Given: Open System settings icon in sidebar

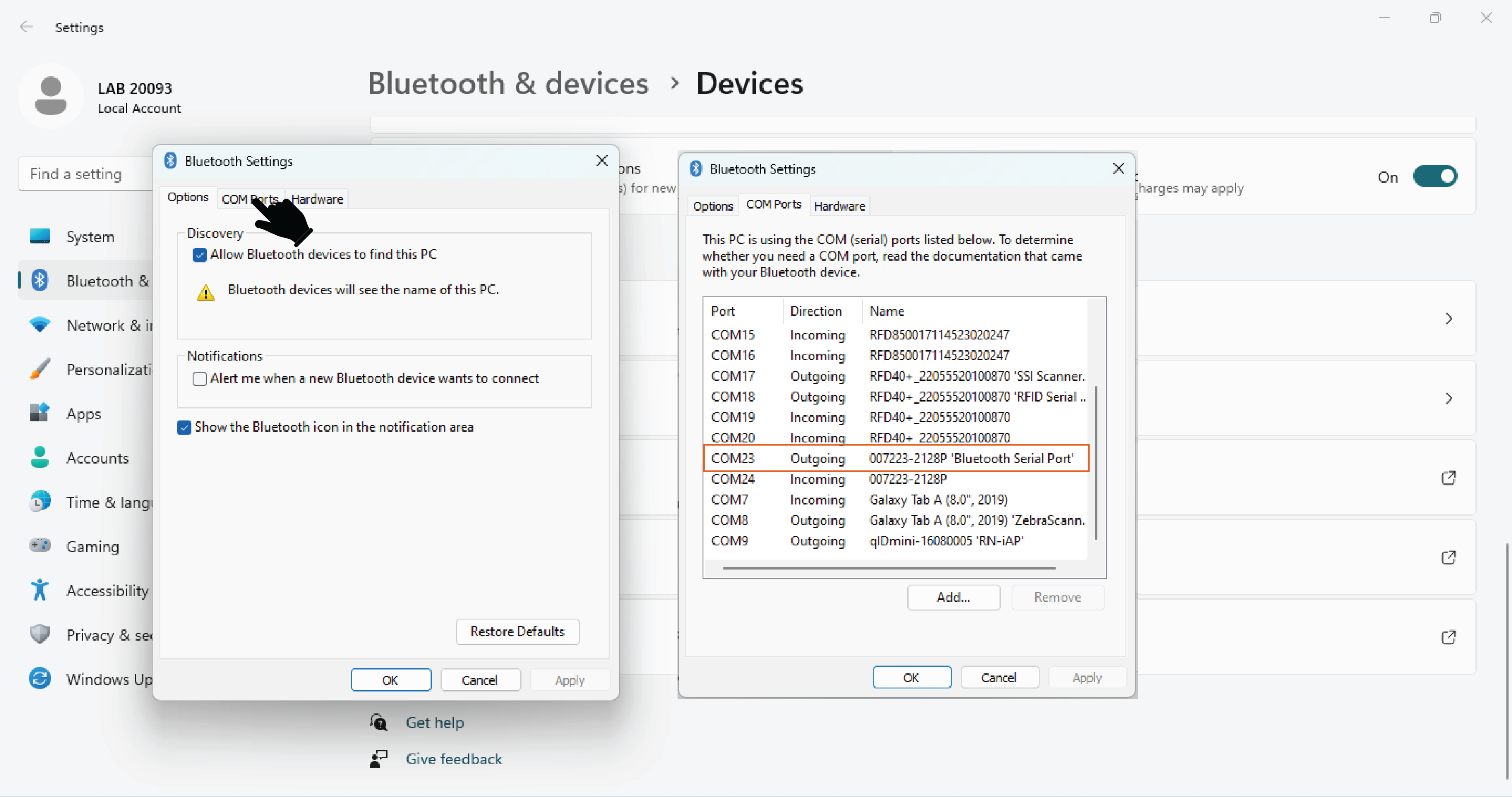Looking at the screenshot, I should pos(40,237).
